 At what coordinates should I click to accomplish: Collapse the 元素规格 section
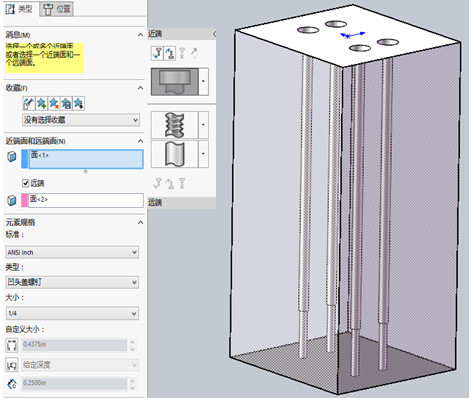(x=140, y=222)
